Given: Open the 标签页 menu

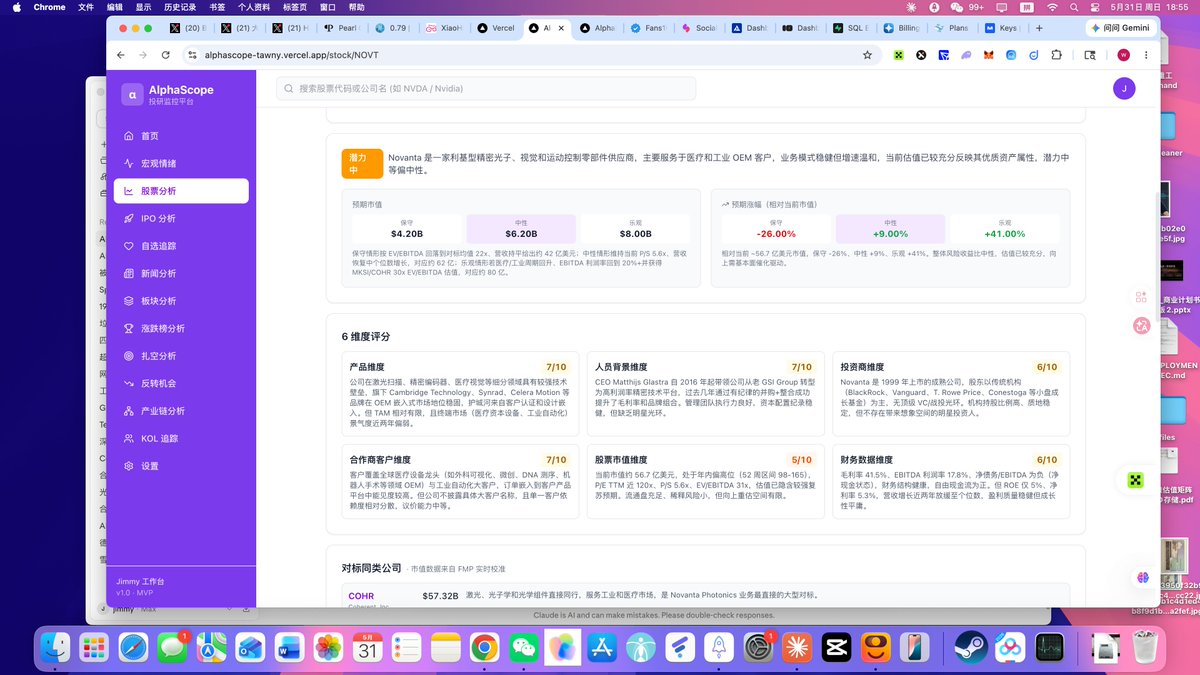Looking at the screenshot, I should click(295, 7).
